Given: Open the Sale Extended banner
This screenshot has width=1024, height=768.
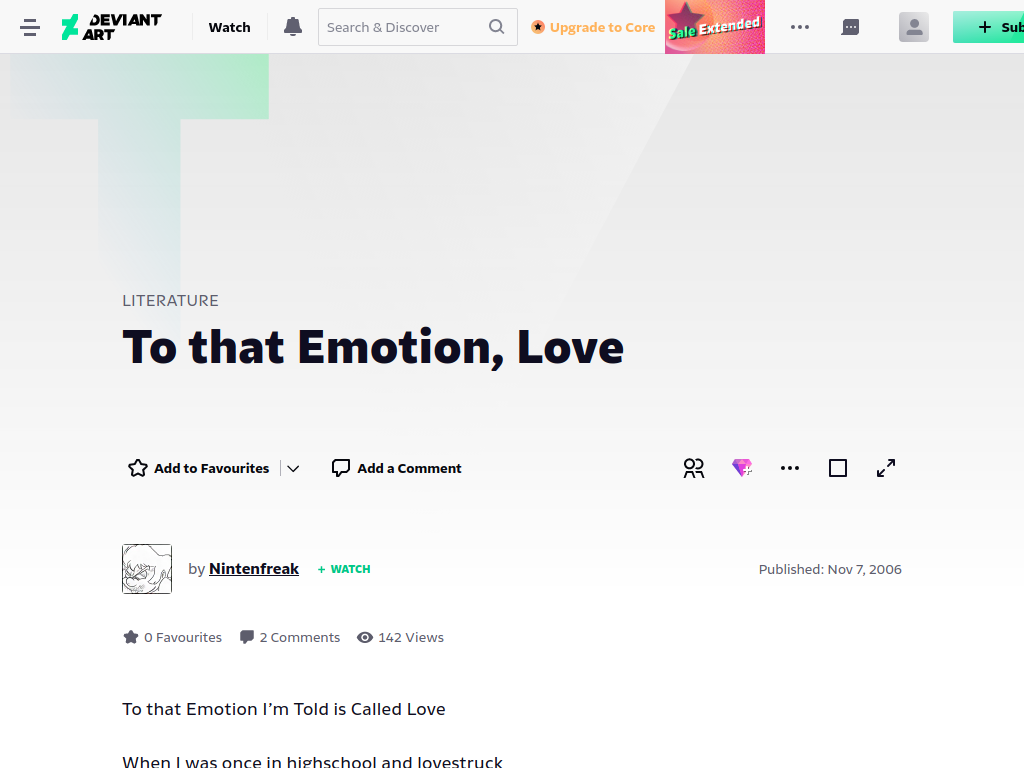Looking at the screenshot, I should (714, 27).
